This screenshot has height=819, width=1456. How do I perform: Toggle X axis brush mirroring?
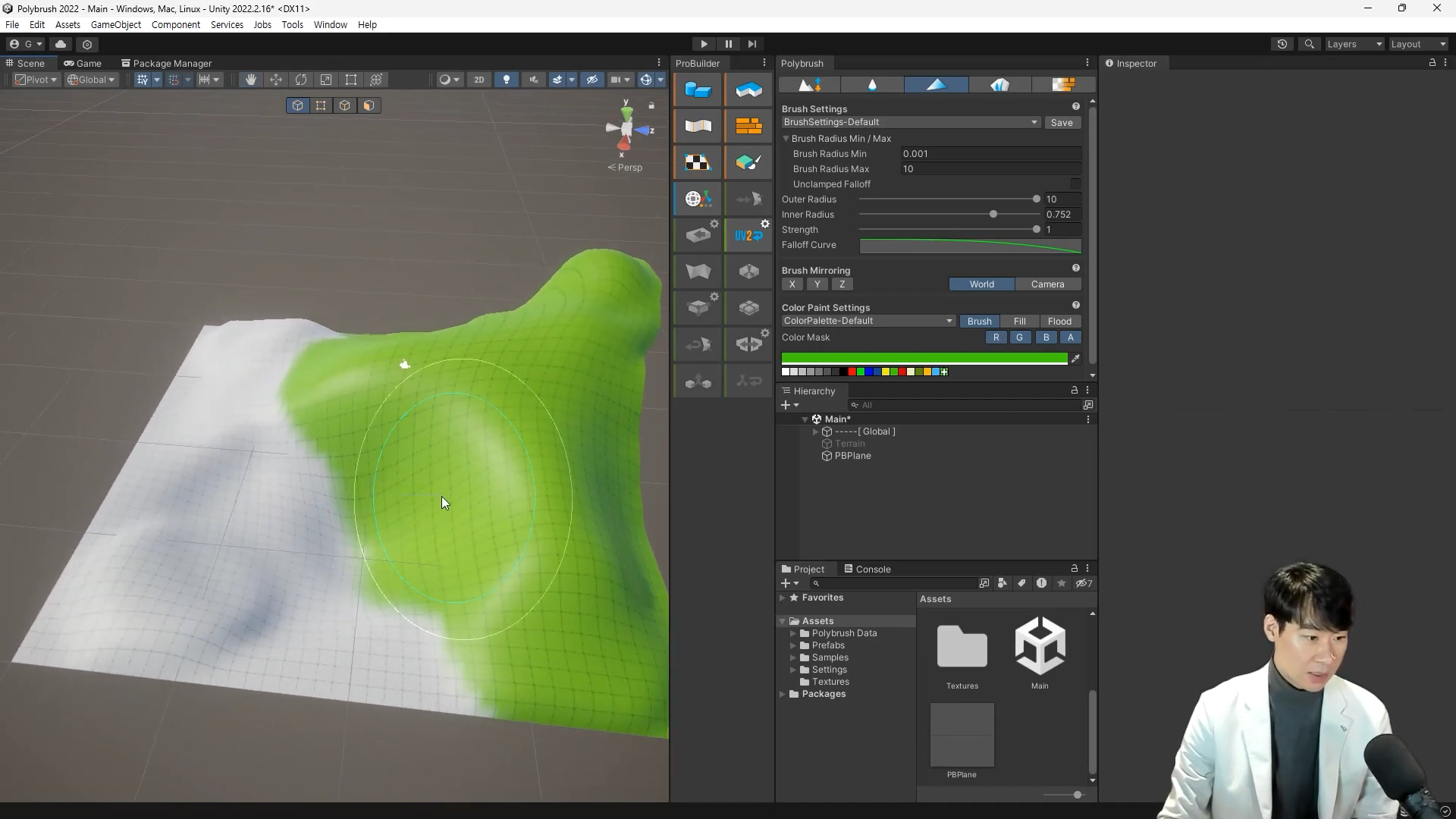coord(792,284)
